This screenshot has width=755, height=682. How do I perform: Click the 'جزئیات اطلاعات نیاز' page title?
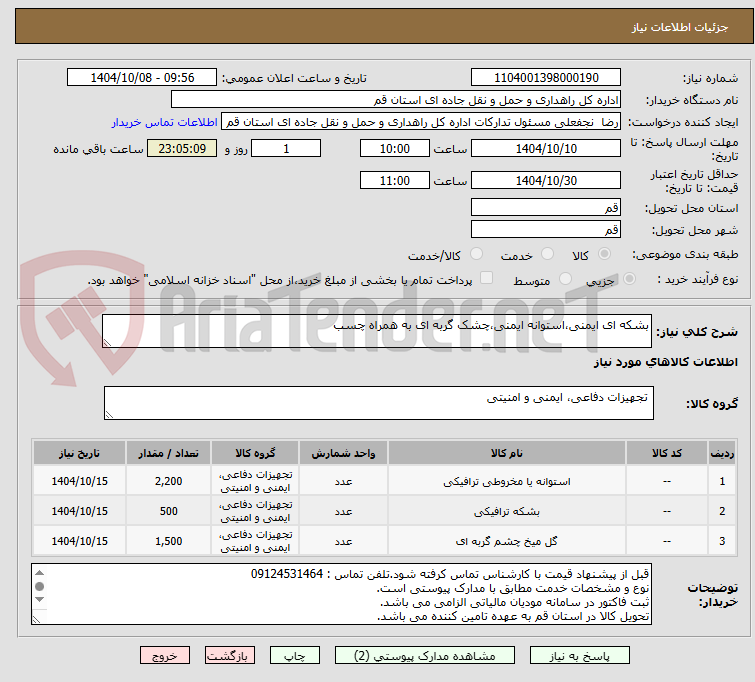679,27
